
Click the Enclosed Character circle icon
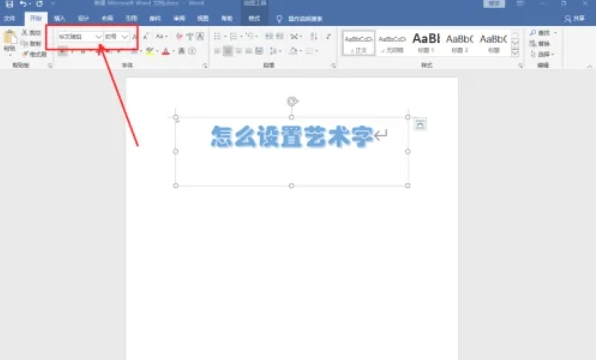[192, 51]
